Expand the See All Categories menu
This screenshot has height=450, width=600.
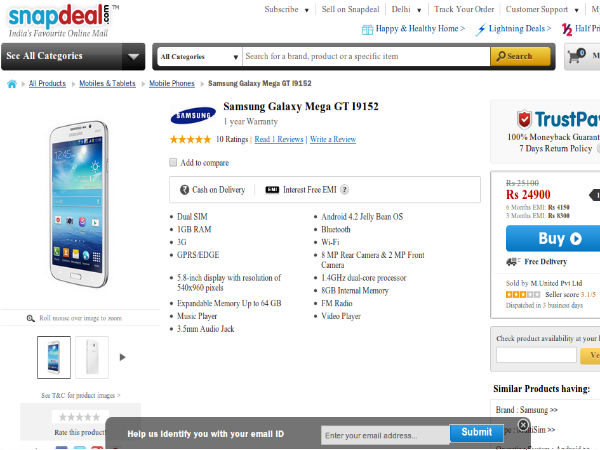[73, 56]
